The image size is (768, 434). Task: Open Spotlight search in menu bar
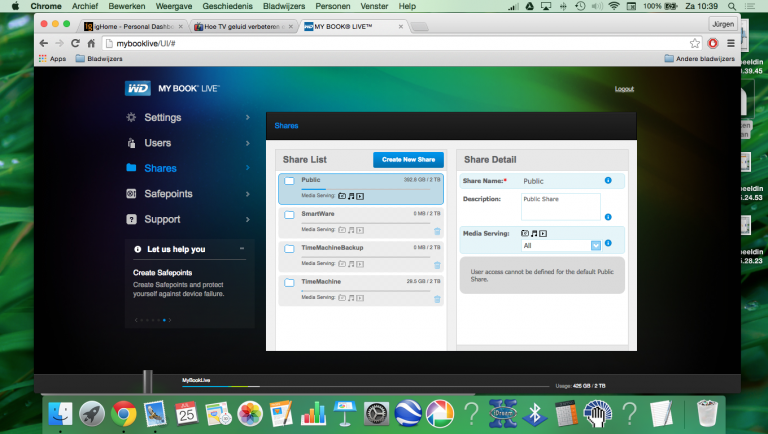(x=732, y=6)
